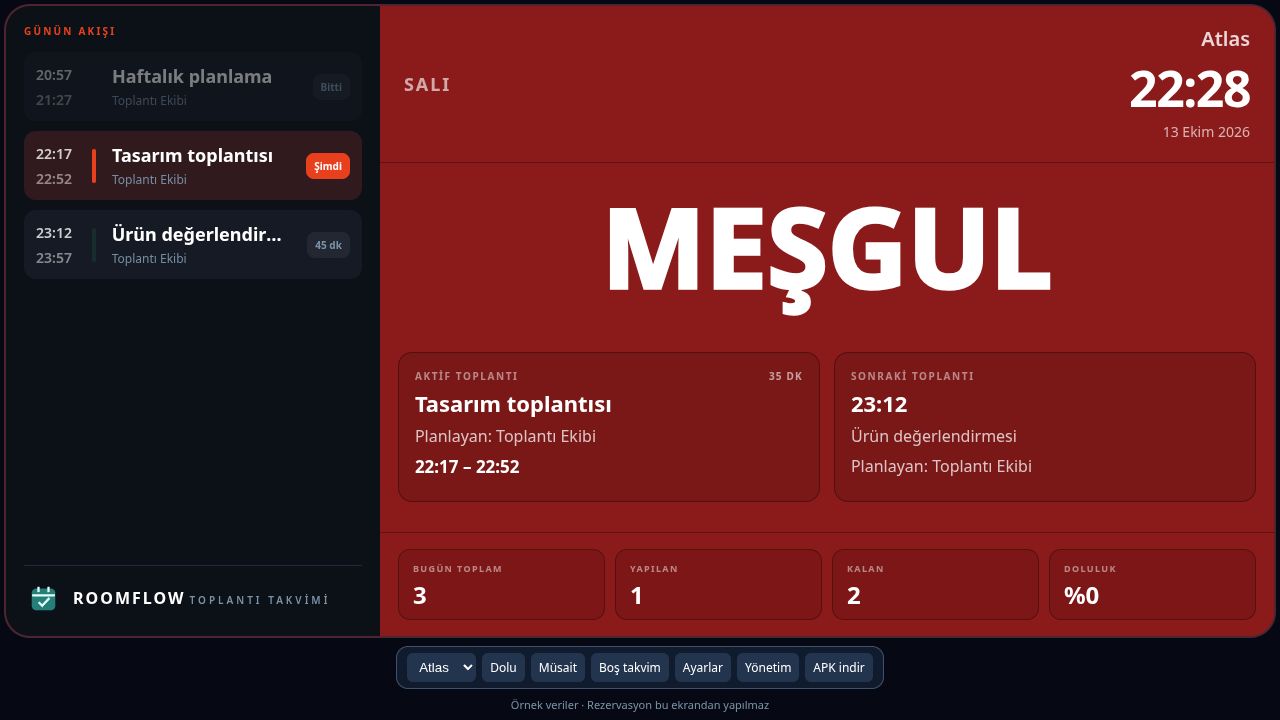Screen dimensions: 1280x720
Task: Click the Bugün Toplam stat card
Action: (501, 584)
